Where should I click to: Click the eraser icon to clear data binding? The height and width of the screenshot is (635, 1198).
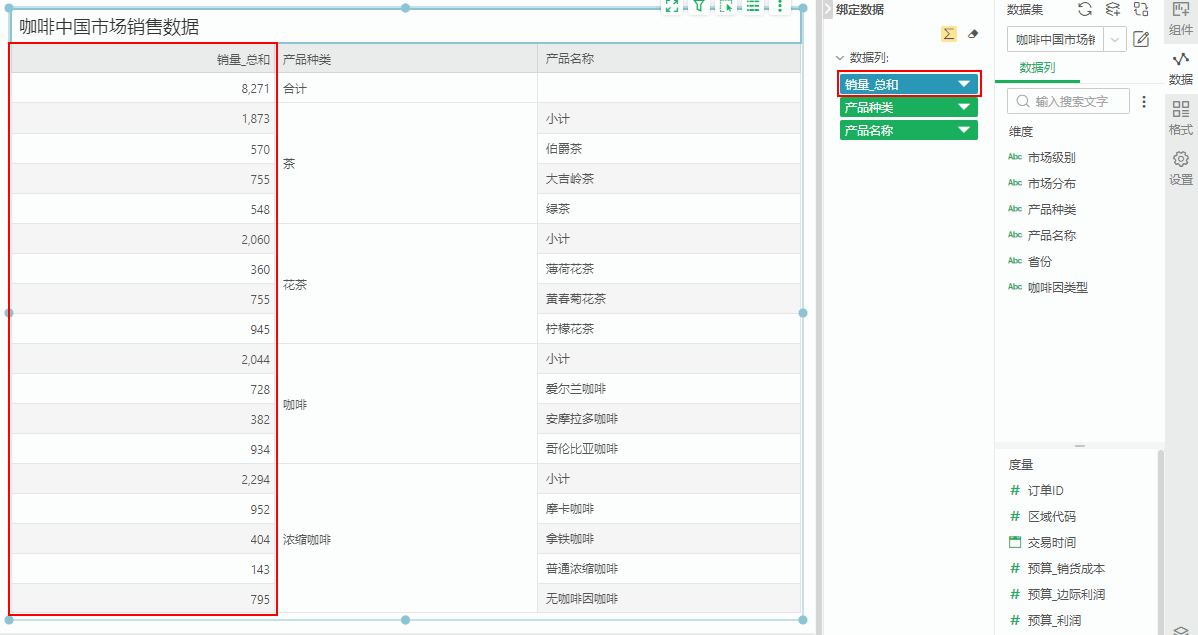(973, 34)
